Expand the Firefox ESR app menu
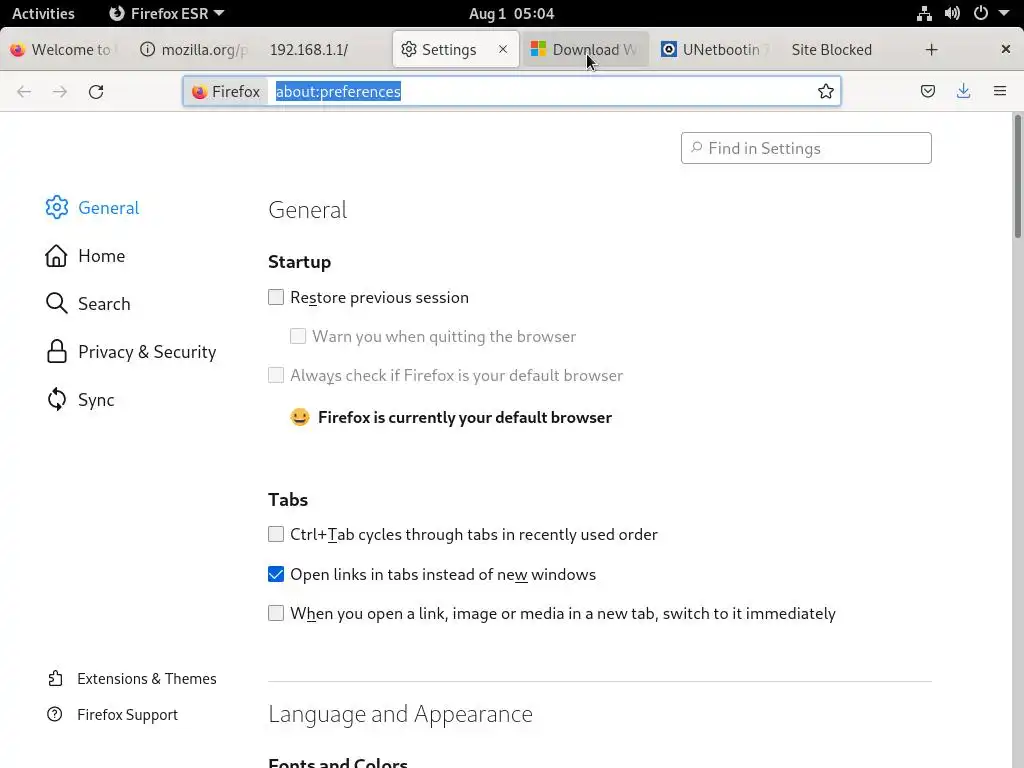 click(167, 13)
